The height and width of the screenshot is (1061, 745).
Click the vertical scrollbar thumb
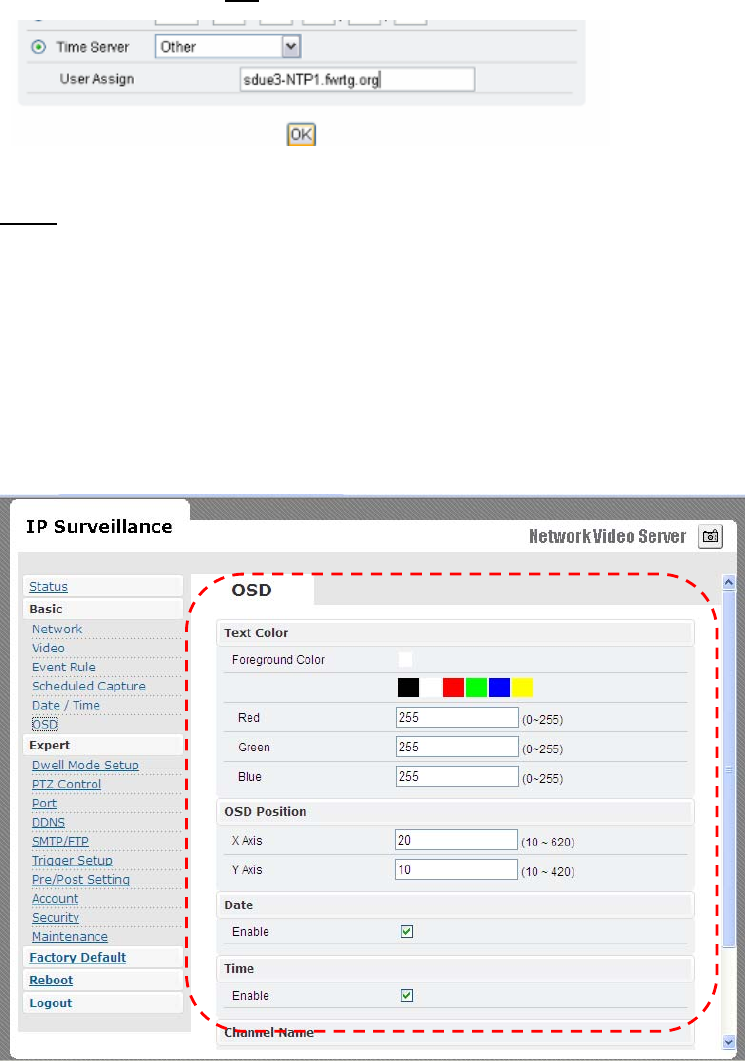729,769
